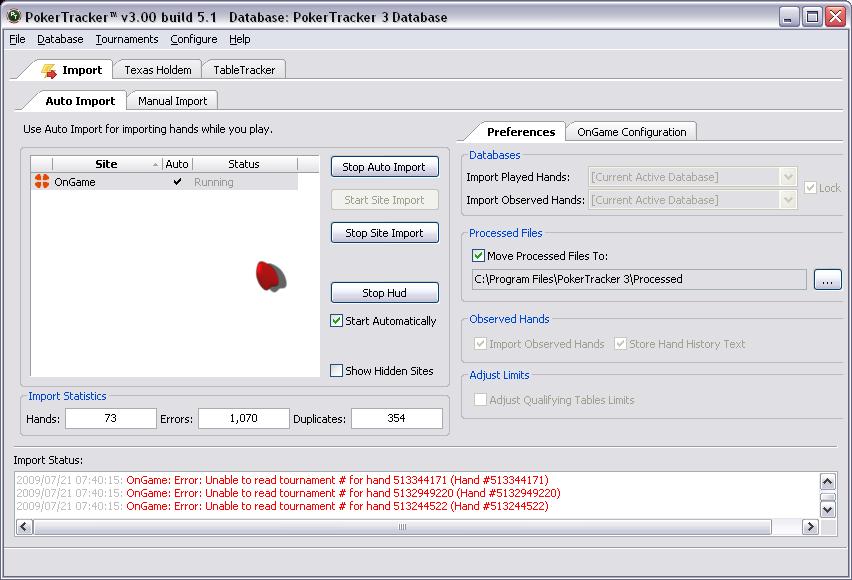Click the Import Status scroll right arrow
The width and height of the screenshot is (852, 580).
tap(810, 527)
